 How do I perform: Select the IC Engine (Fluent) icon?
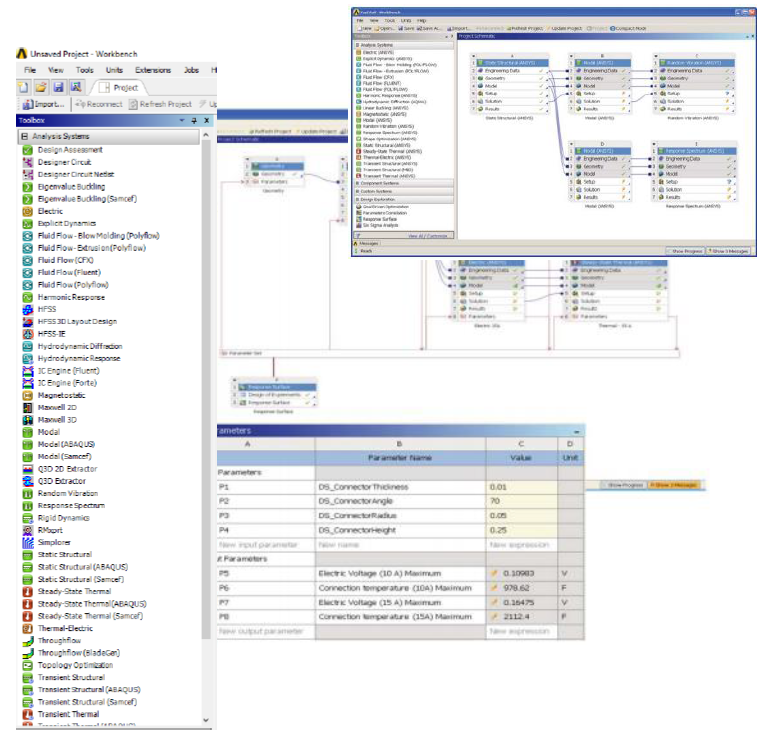[x=28, y=371]
